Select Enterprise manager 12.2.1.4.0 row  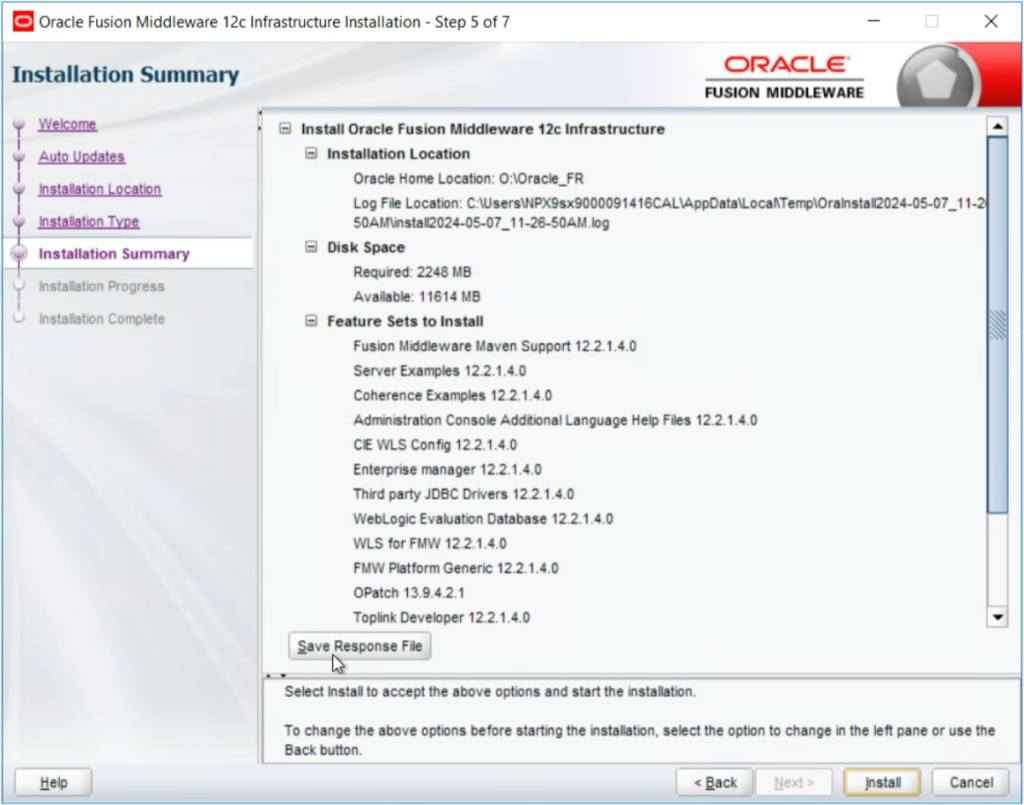(x=447, y=469)
